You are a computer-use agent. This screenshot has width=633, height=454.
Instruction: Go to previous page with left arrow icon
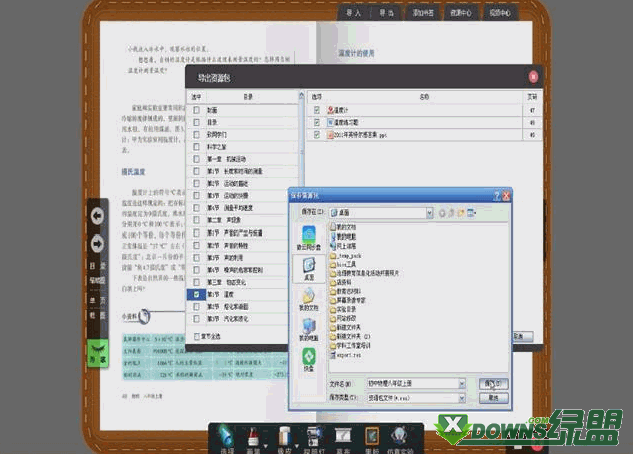(97, 216)
